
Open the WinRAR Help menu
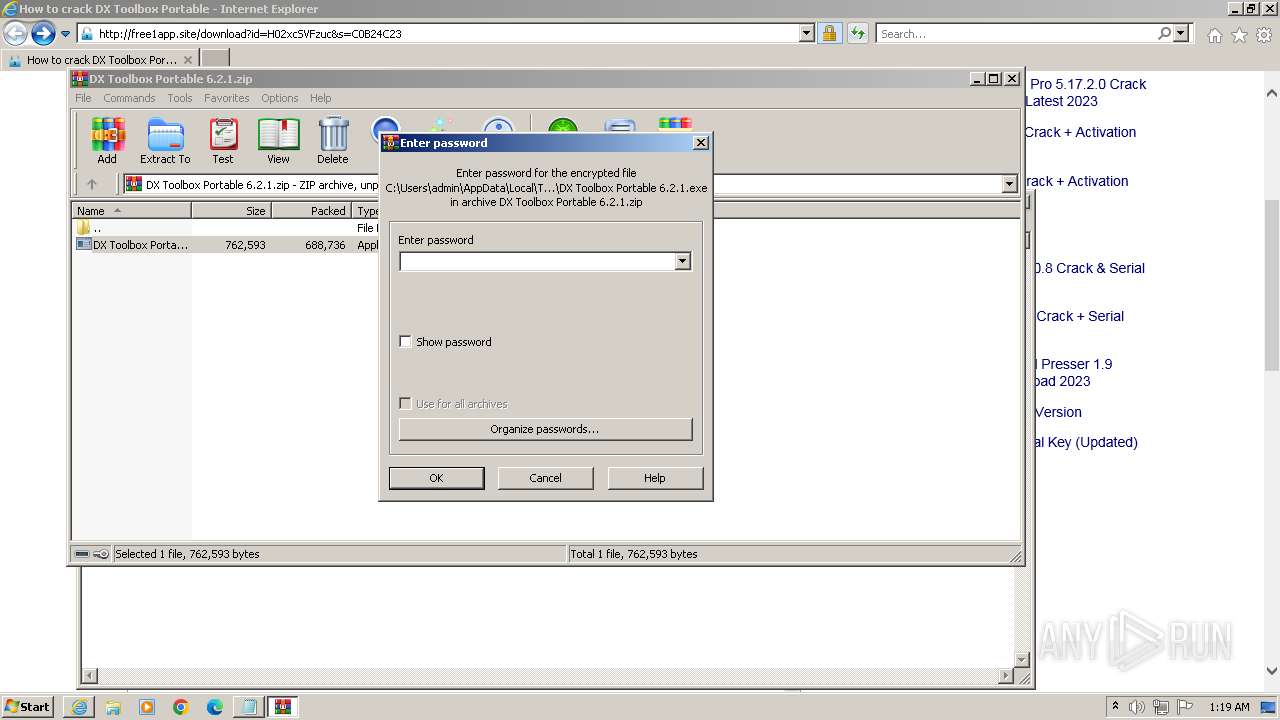321,98
